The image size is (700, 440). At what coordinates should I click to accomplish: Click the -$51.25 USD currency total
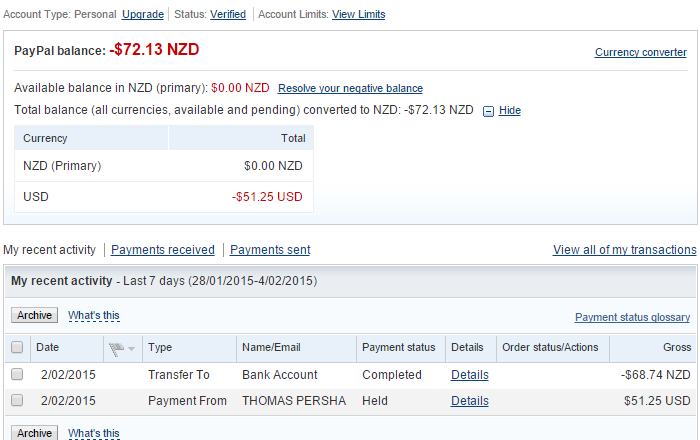[x=267, y=197]
